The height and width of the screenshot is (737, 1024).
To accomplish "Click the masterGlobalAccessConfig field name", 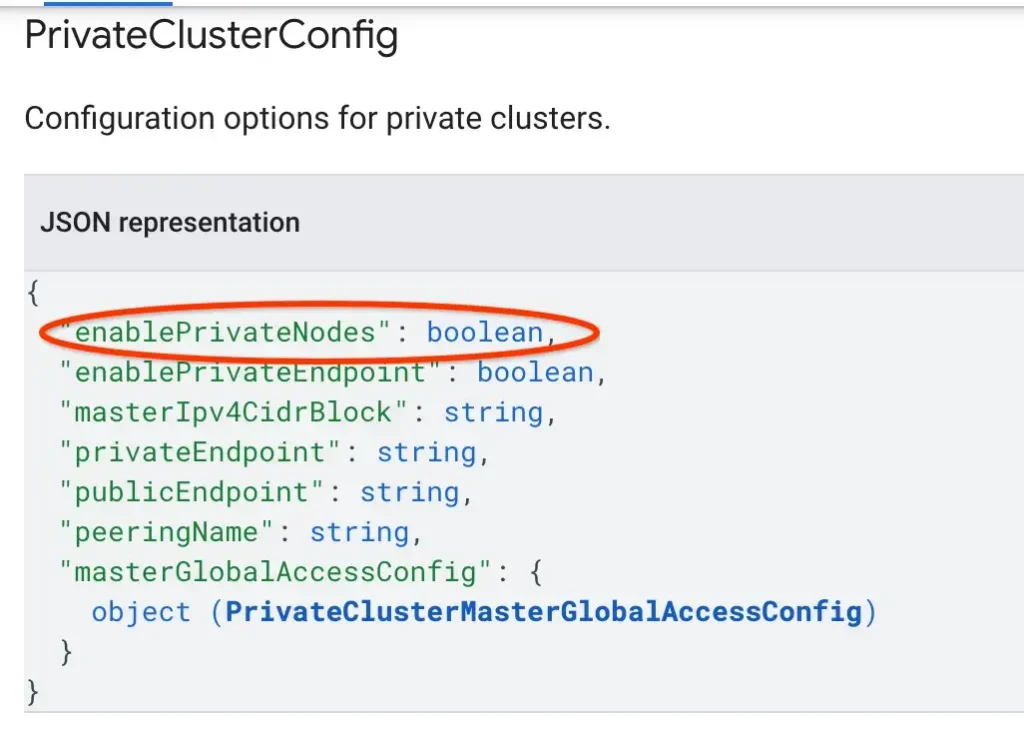I will point(276,572).
